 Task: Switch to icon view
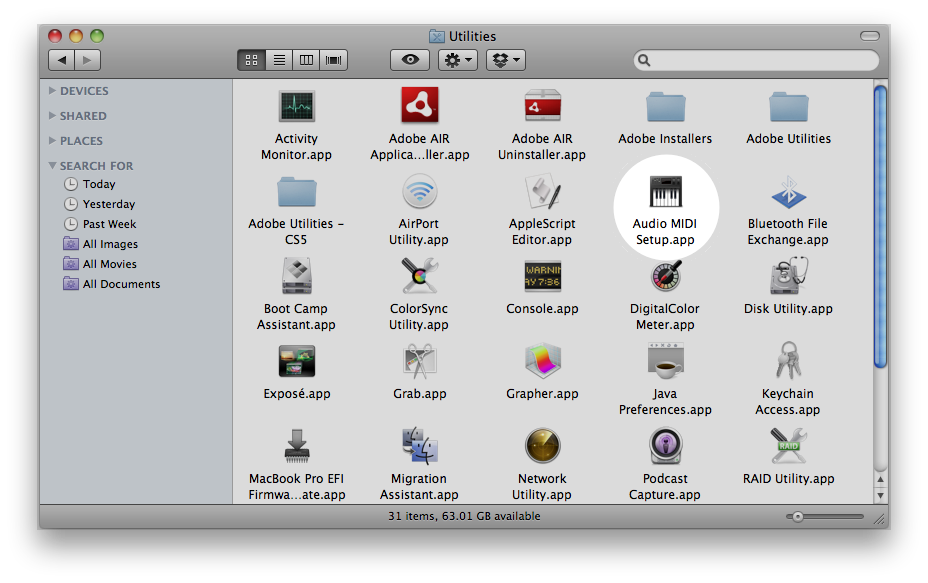[x=252, y=60]
